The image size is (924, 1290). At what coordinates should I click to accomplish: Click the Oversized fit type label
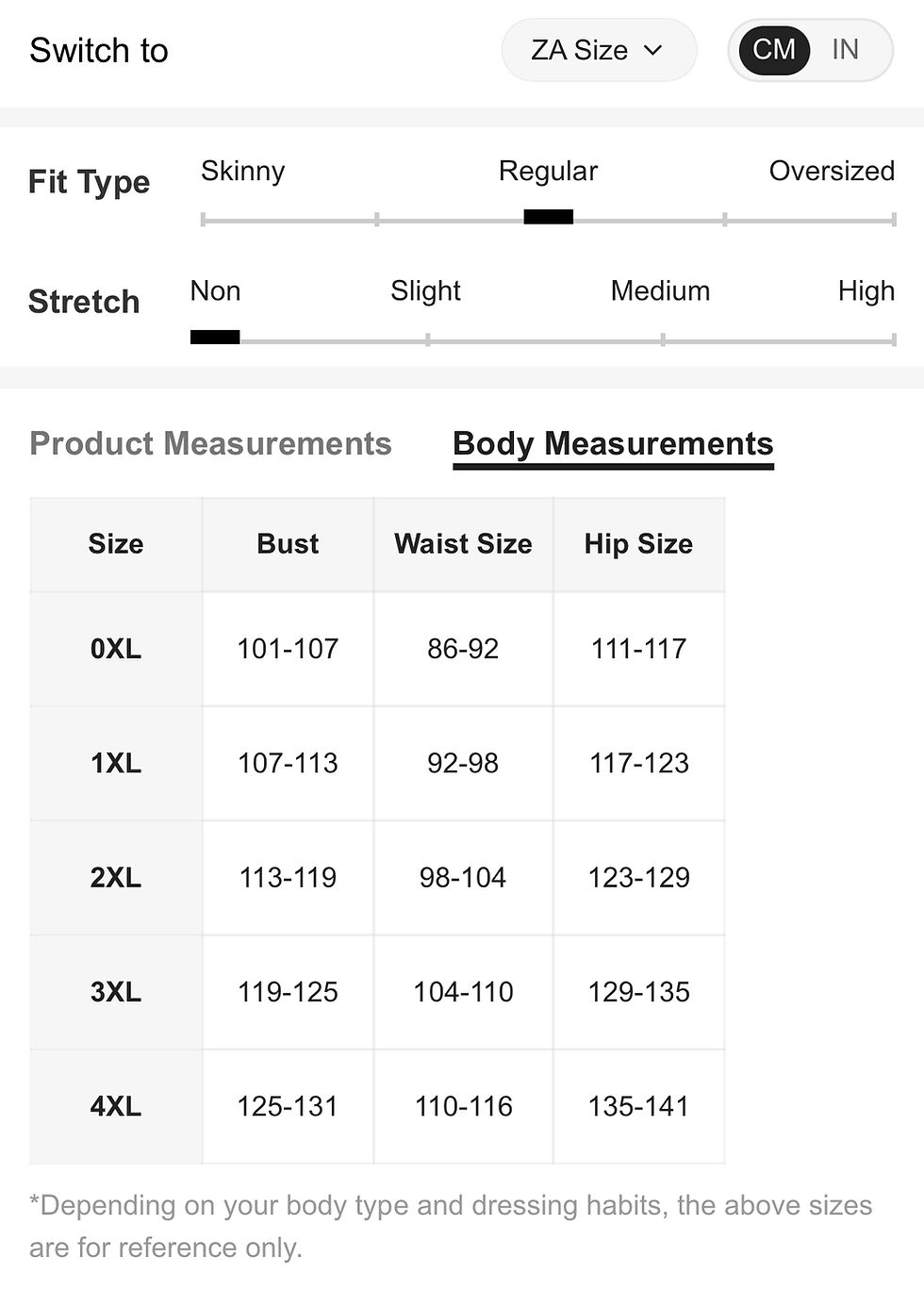point(832,171)
